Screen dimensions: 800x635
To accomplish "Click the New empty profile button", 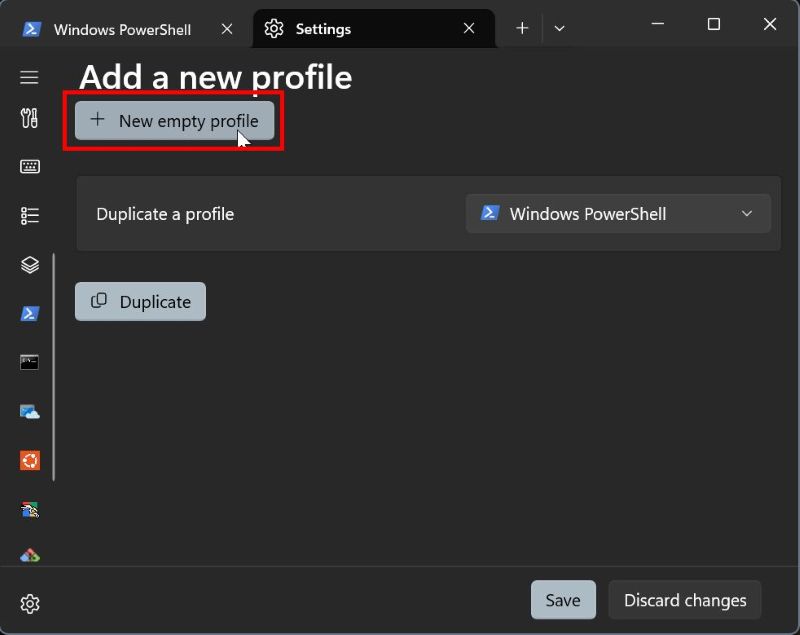I will click(x=174, y=121).
